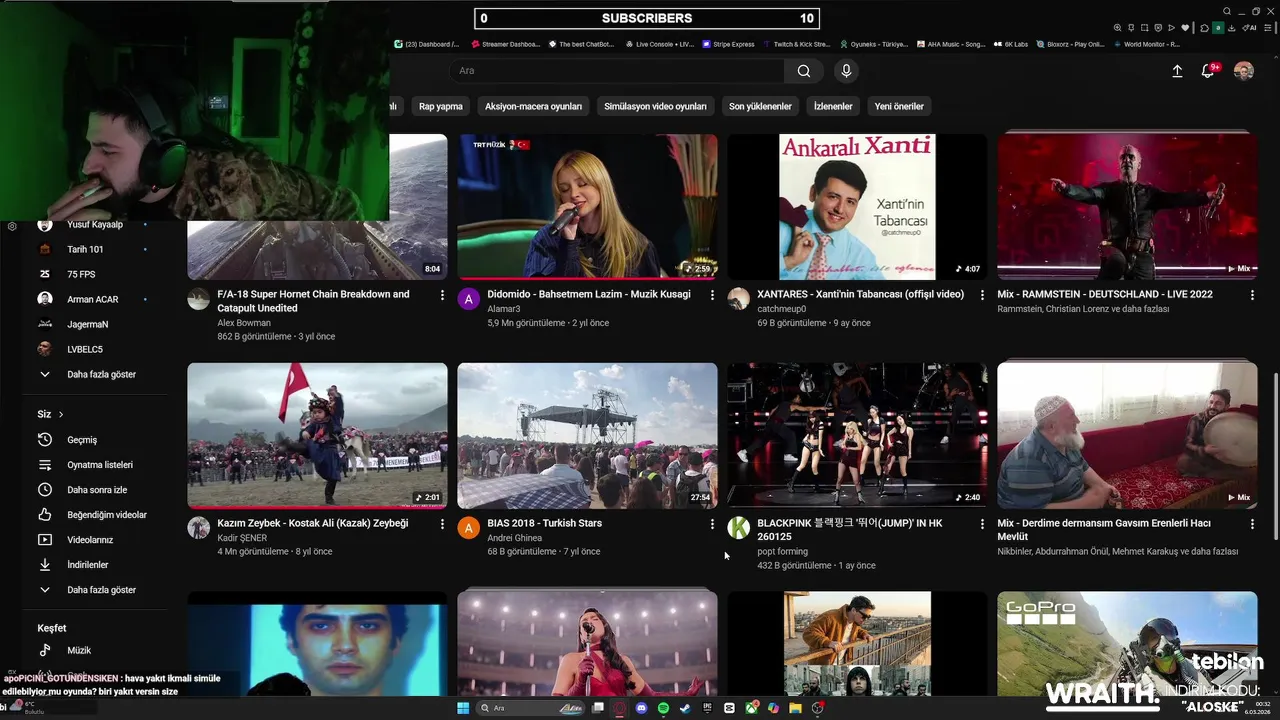The height and width of the screenshot is (720, 1280).
Task: Open Videolarınız in sidebar
Action: click(90, 540)
